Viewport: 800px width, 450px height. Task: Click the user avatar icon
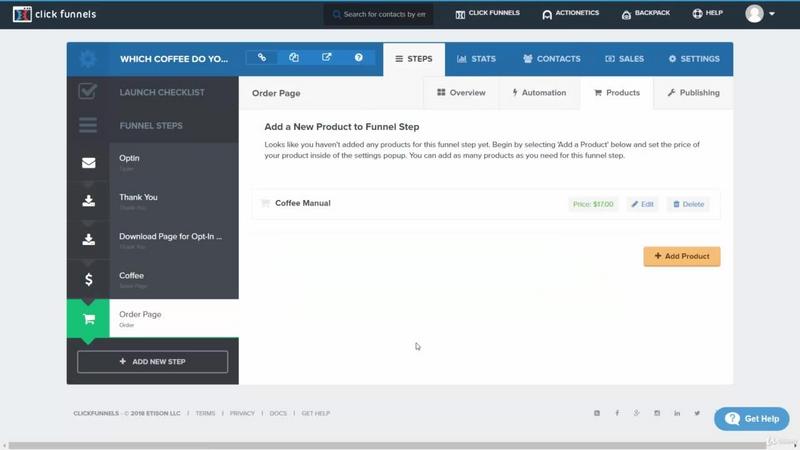coord(754,14)
